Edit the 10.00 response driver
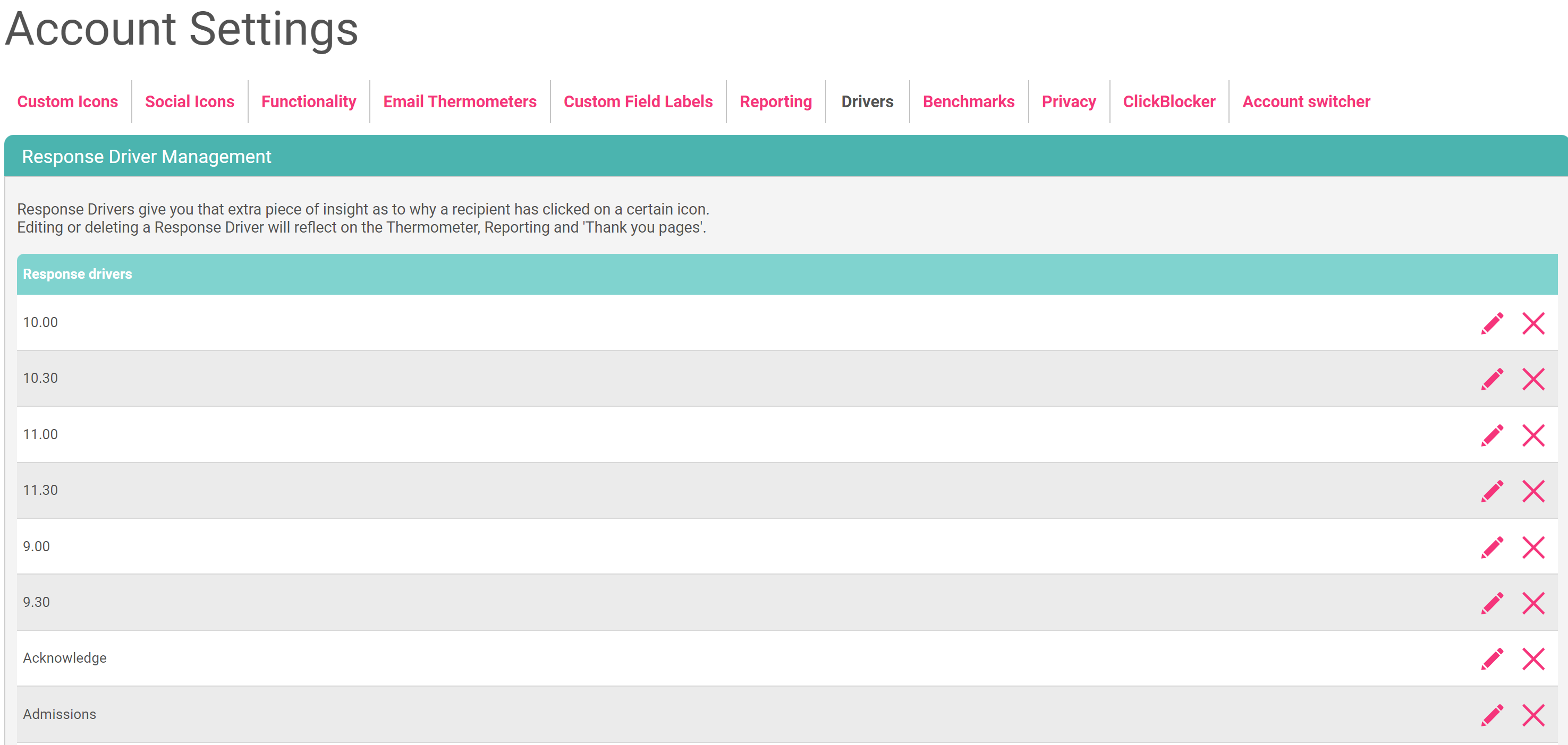This screenshot has height=745, width=1568. pyautogui.click(x=1493, y=323)
